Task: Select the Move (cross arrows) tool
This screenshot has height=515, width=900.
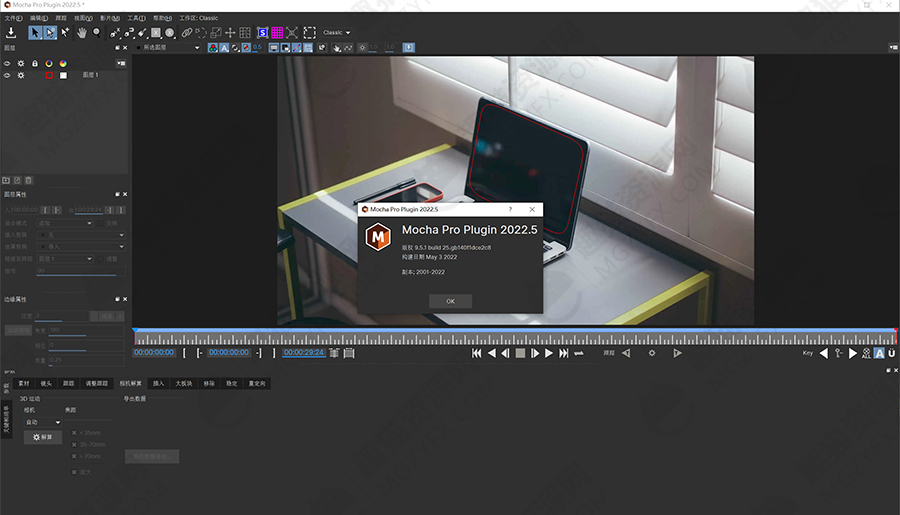Action: pos(230,33)
